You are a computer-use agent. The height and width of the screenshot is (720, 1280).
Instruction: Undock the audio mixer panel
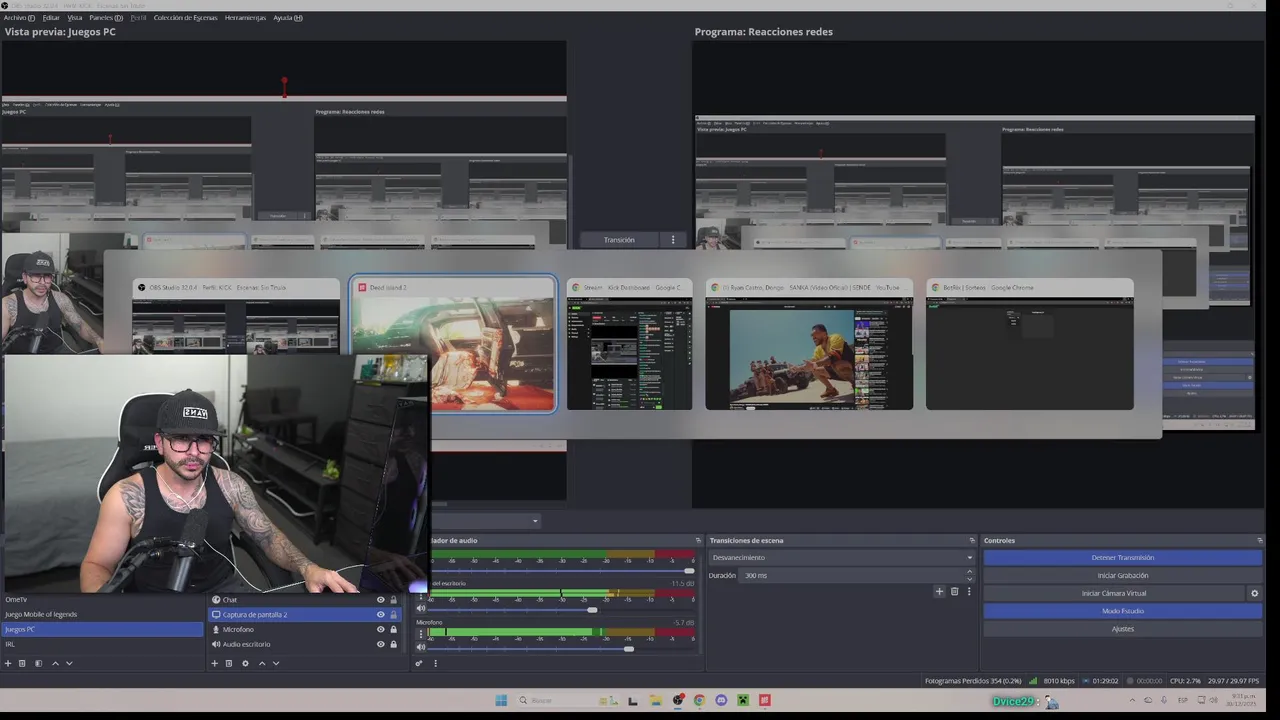tap(698, 540)
